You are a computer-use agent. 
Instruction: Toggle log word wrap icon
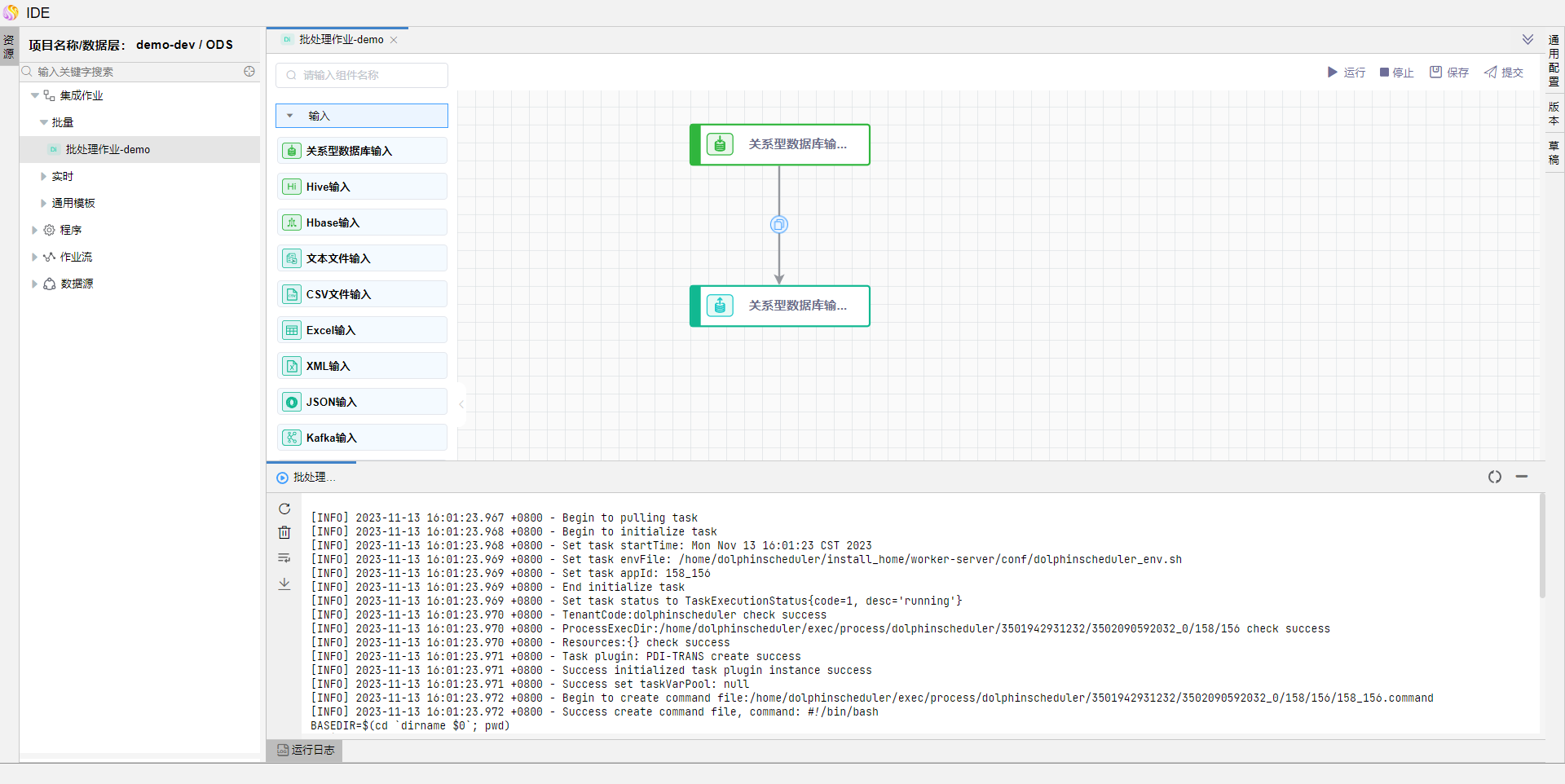[284, 558]
